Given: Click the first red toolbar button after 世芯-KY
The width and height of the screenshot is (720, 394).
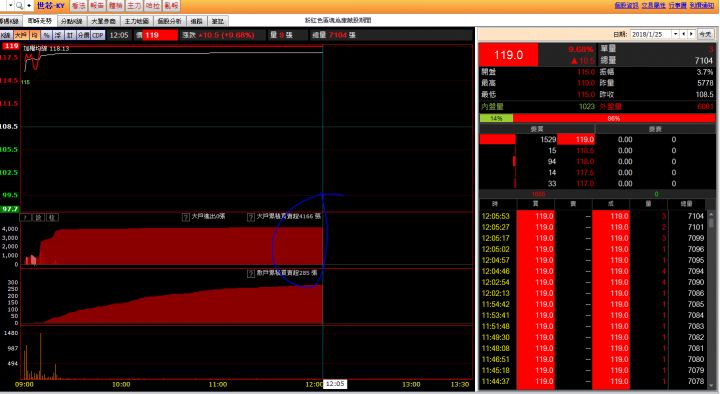Looking at the screenshot, I should (79, 6).
